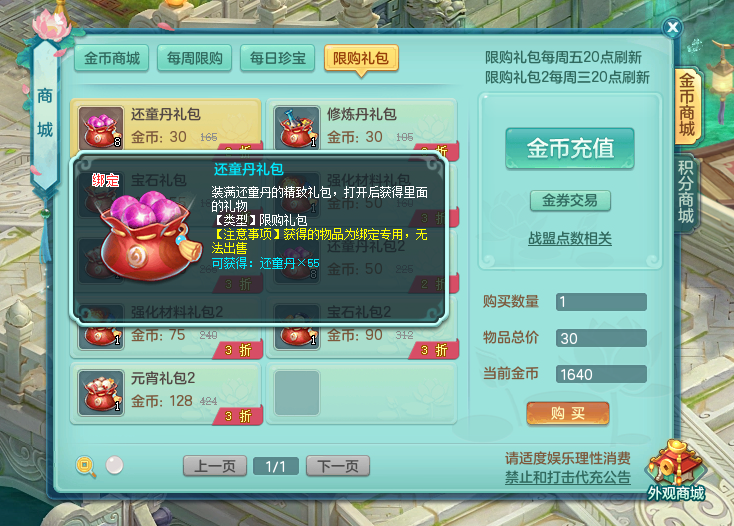734x526 pixels.
Task: Click the 宝石礼包2 item icon
Action: click(297, 334)
